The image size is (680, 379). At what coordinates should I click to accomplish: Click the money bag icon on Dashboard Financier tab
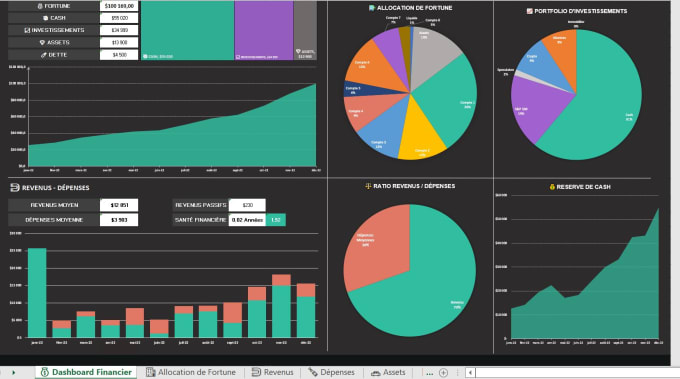[x=44, y=372]
